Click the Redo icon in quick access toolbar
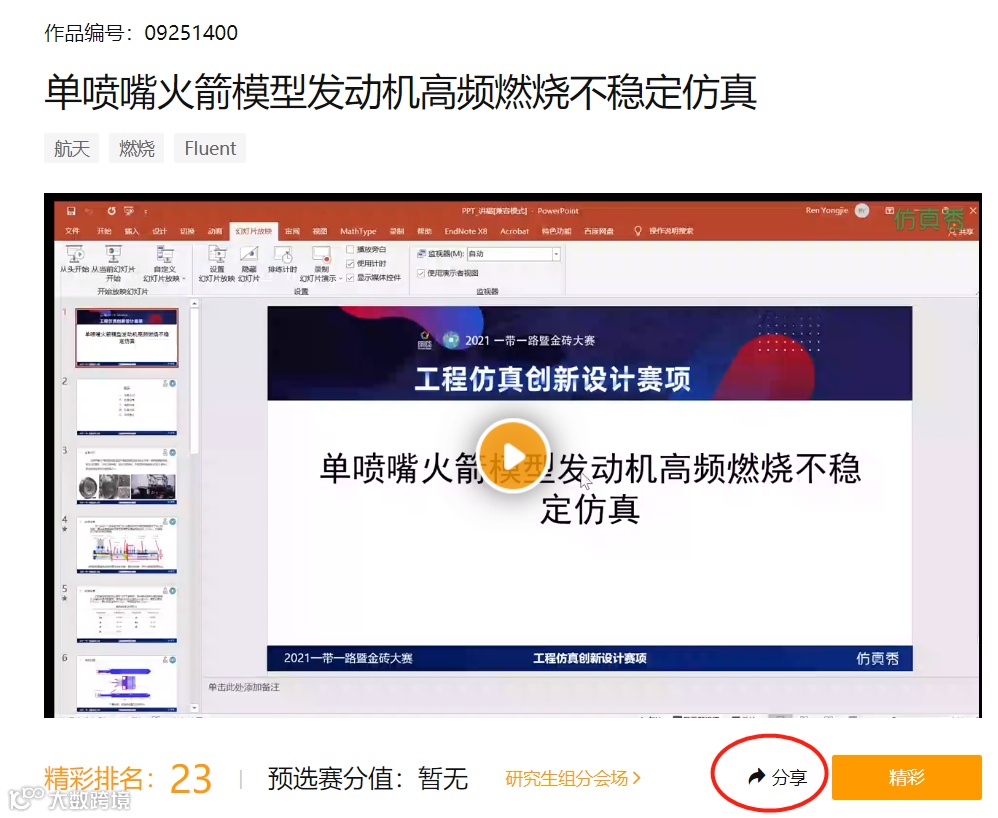Viewport: 998px width, 818px height. 111,211
